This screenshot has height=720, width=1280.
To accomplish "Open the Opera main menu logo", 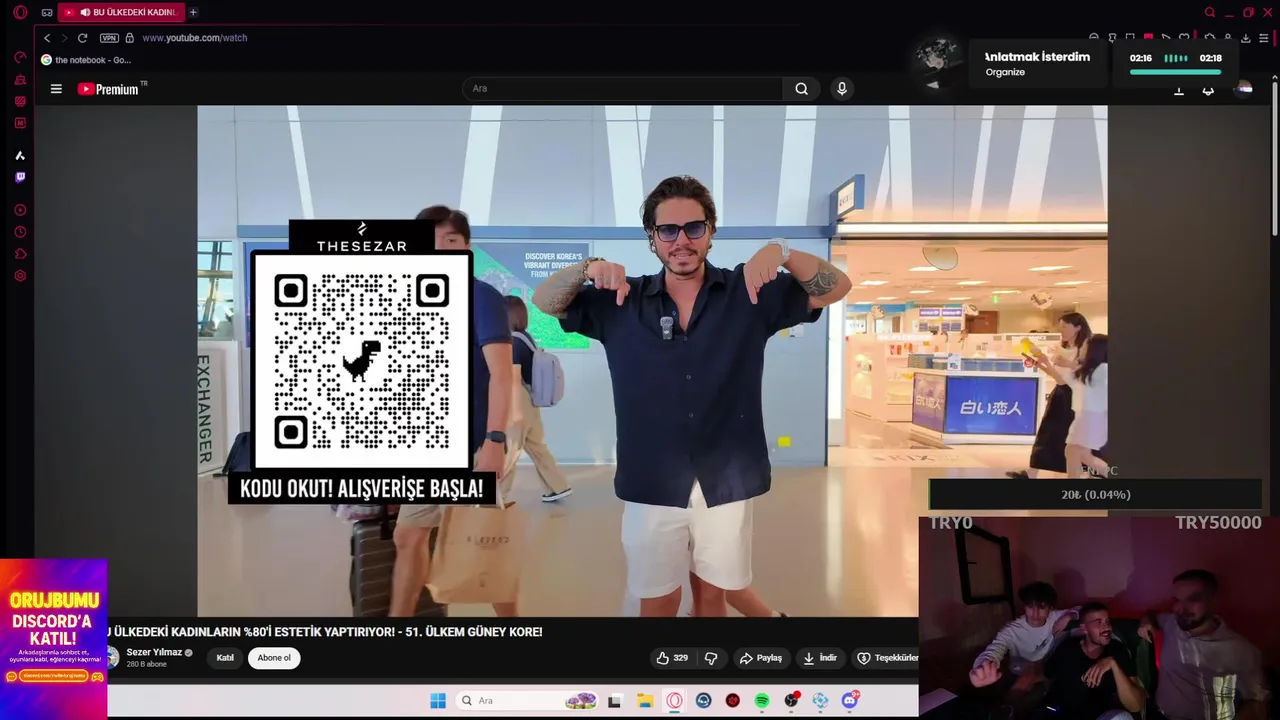I will [20, 12].
